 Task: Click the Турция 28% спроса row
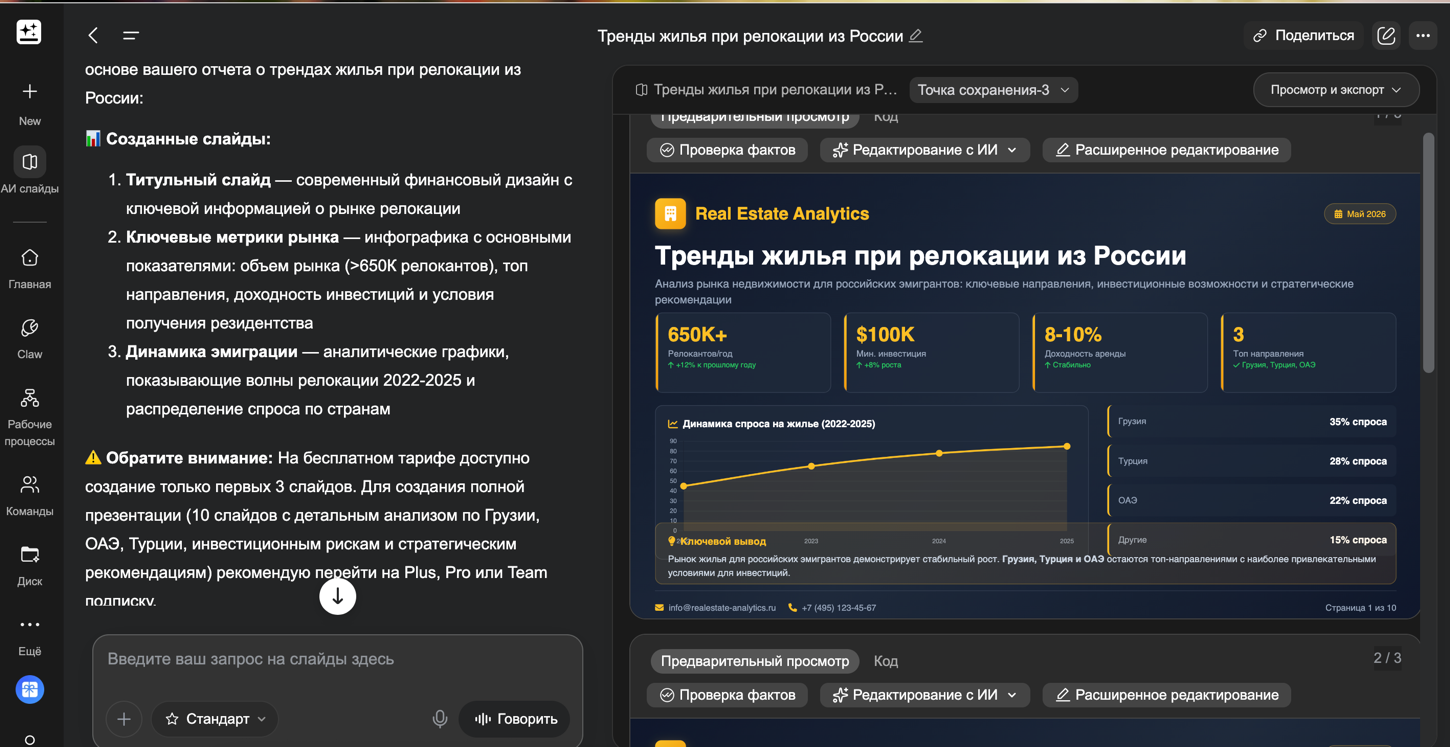(1252, 461)
